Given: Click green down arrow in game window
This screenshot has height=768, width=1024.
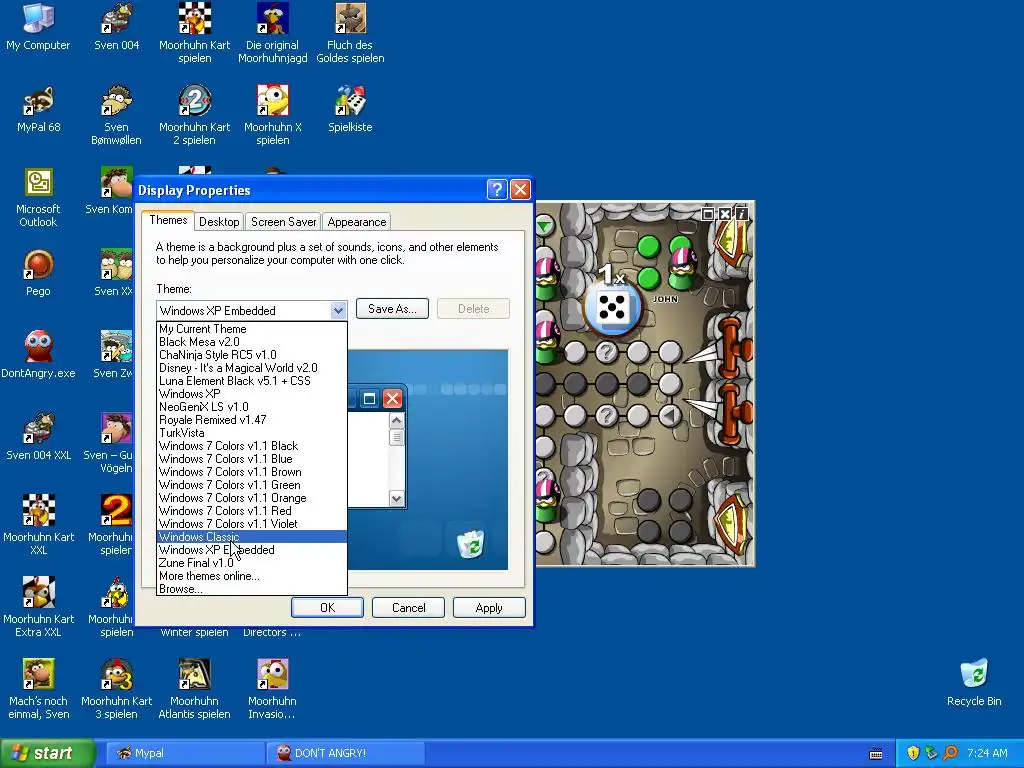Looking at the screenshot, I should click(x=545, y=226).
